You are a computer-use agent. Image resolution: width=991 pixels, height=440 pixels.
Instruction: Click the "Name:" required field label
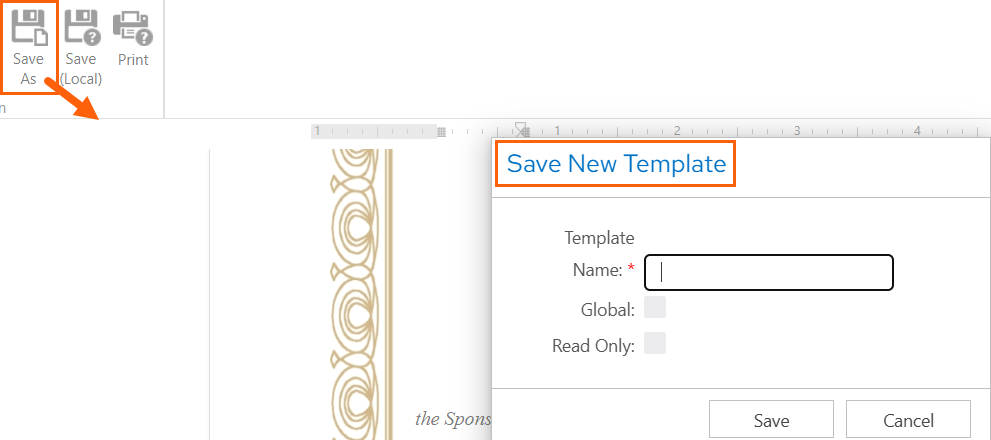603,270
